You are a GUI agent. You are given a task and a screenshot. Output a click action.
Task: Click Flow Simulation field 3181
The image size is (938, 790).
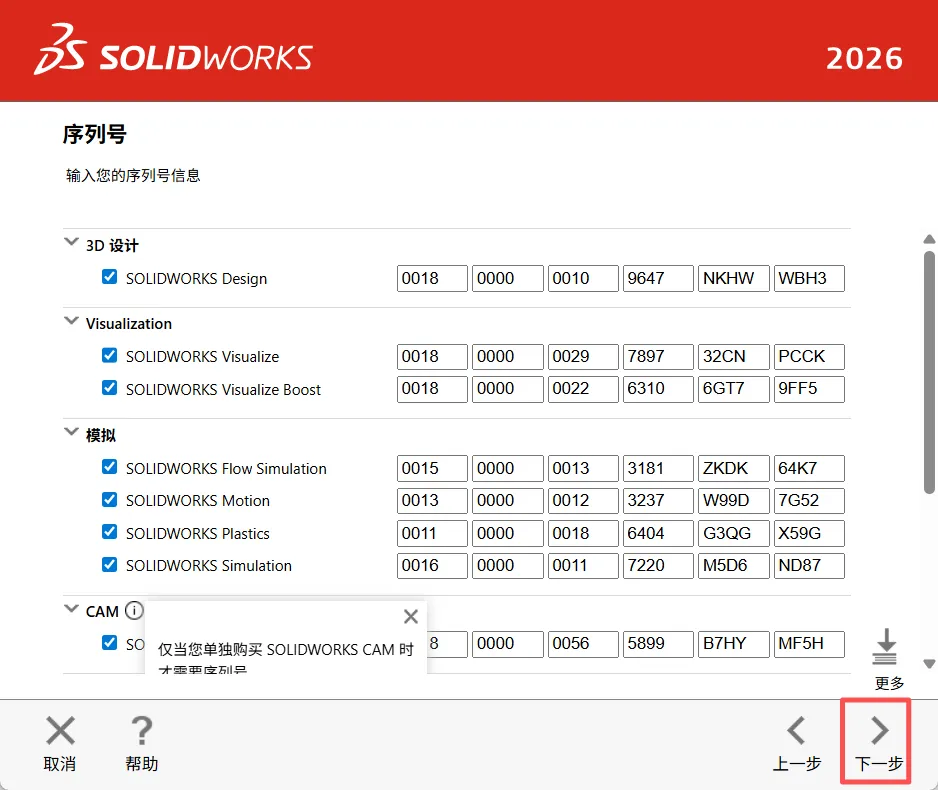tap(658, 468)
